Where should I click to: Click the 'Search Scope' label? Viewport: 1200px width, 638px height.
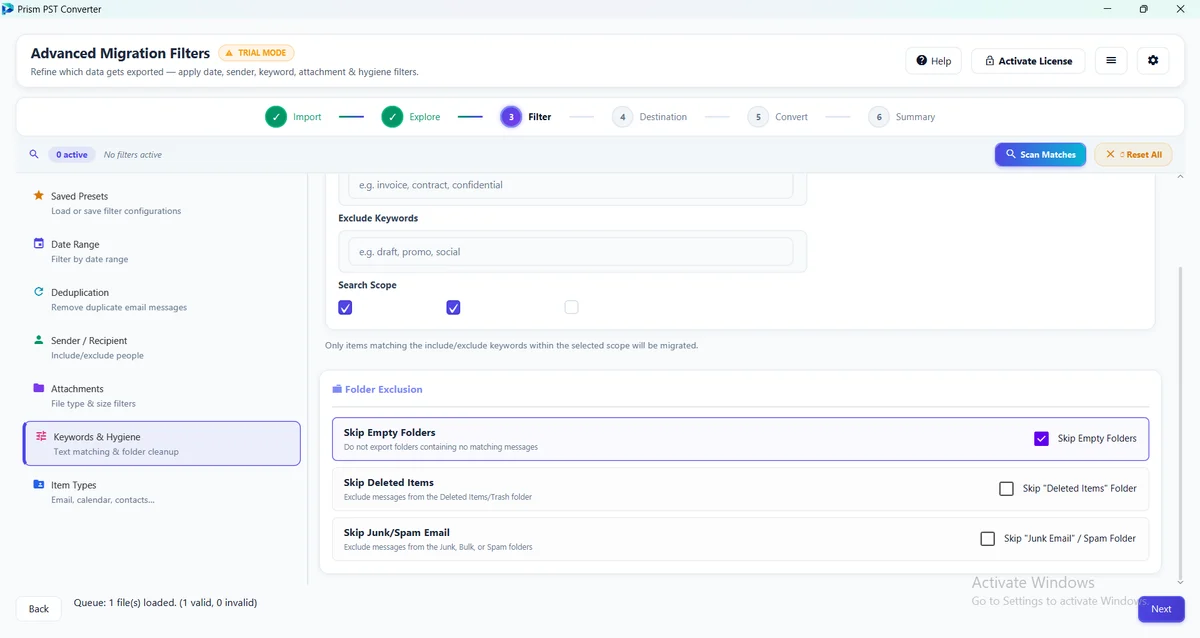pos(367,285)
